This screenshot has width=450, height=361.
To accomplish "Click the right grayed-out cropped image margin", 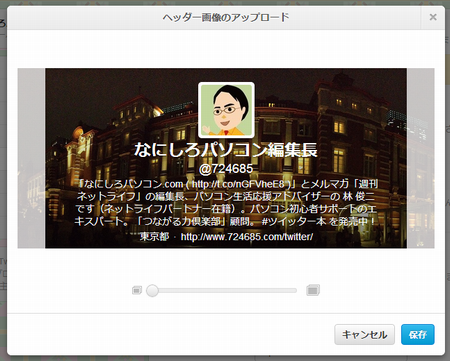I will [x=420, y=158].
